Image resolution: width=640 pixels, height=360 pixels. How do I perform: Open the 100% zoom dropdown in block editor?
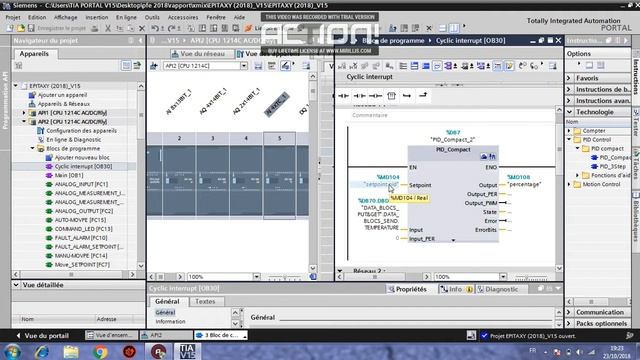click(503, 276)
